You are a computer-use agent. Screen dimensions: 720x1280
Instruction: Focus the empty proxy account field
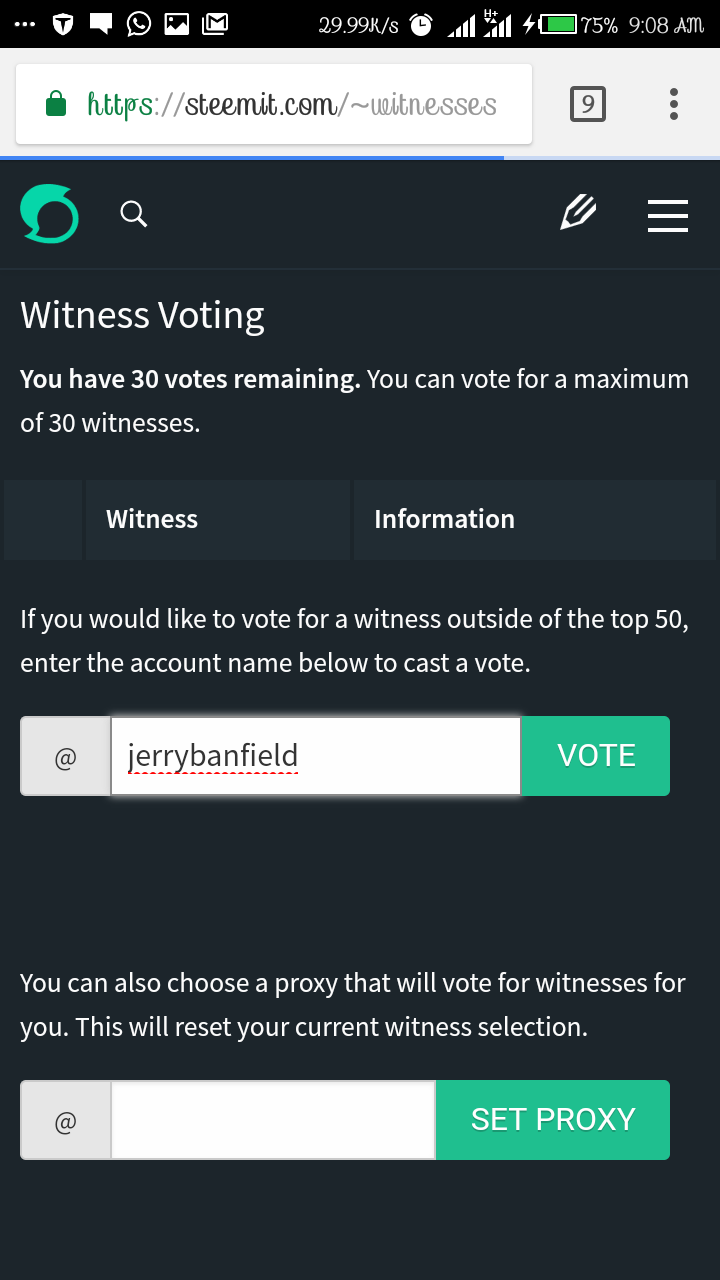click(273, 1120)
